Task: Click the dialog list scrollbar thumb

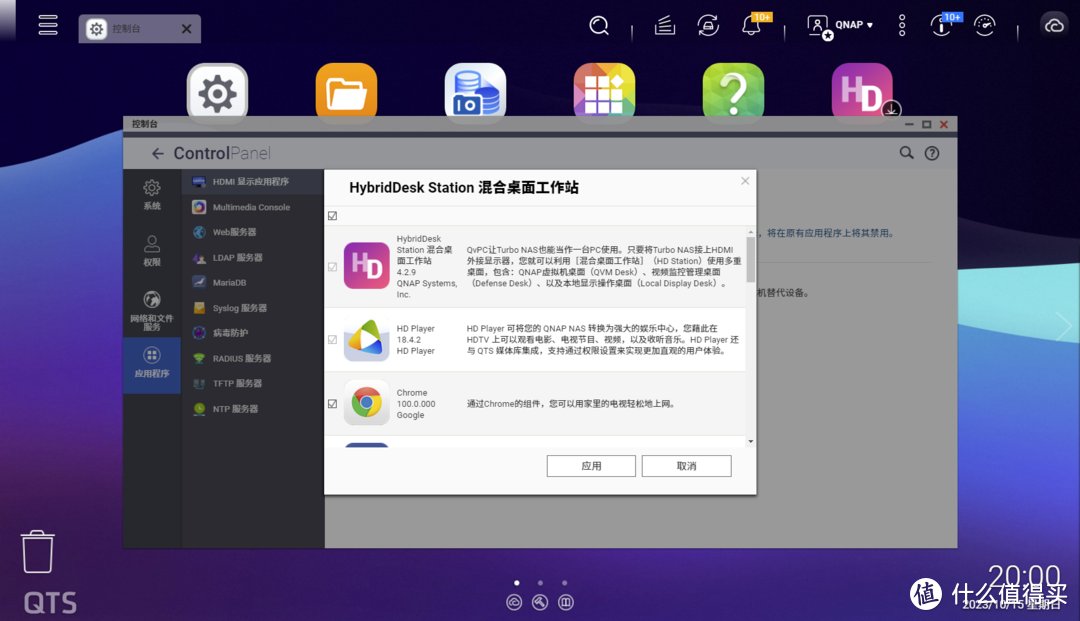Action: pos(750,260)
